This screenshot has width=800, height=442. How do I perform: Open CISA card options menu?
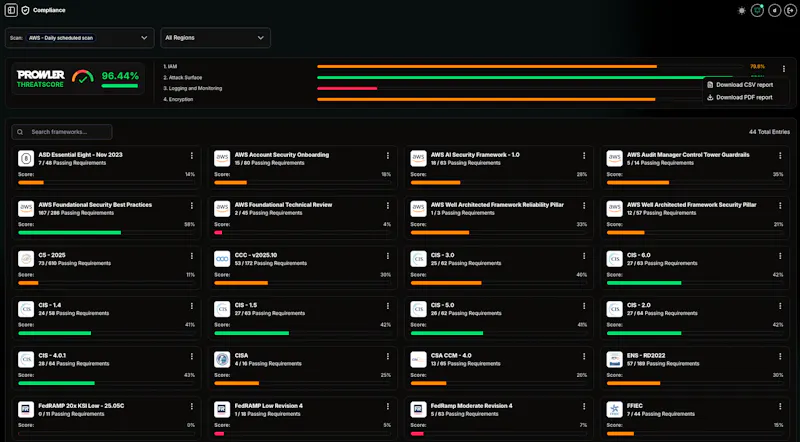coord(388,357)
